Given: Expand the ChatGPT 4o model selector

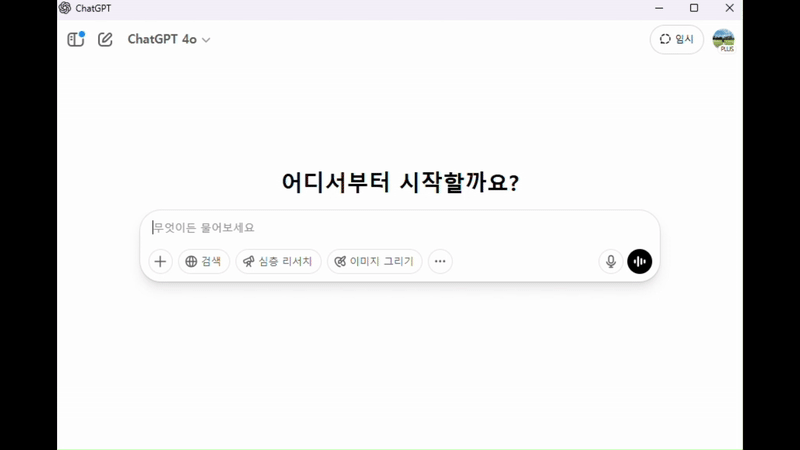Looking at the screenshot, I should [169, 39].
